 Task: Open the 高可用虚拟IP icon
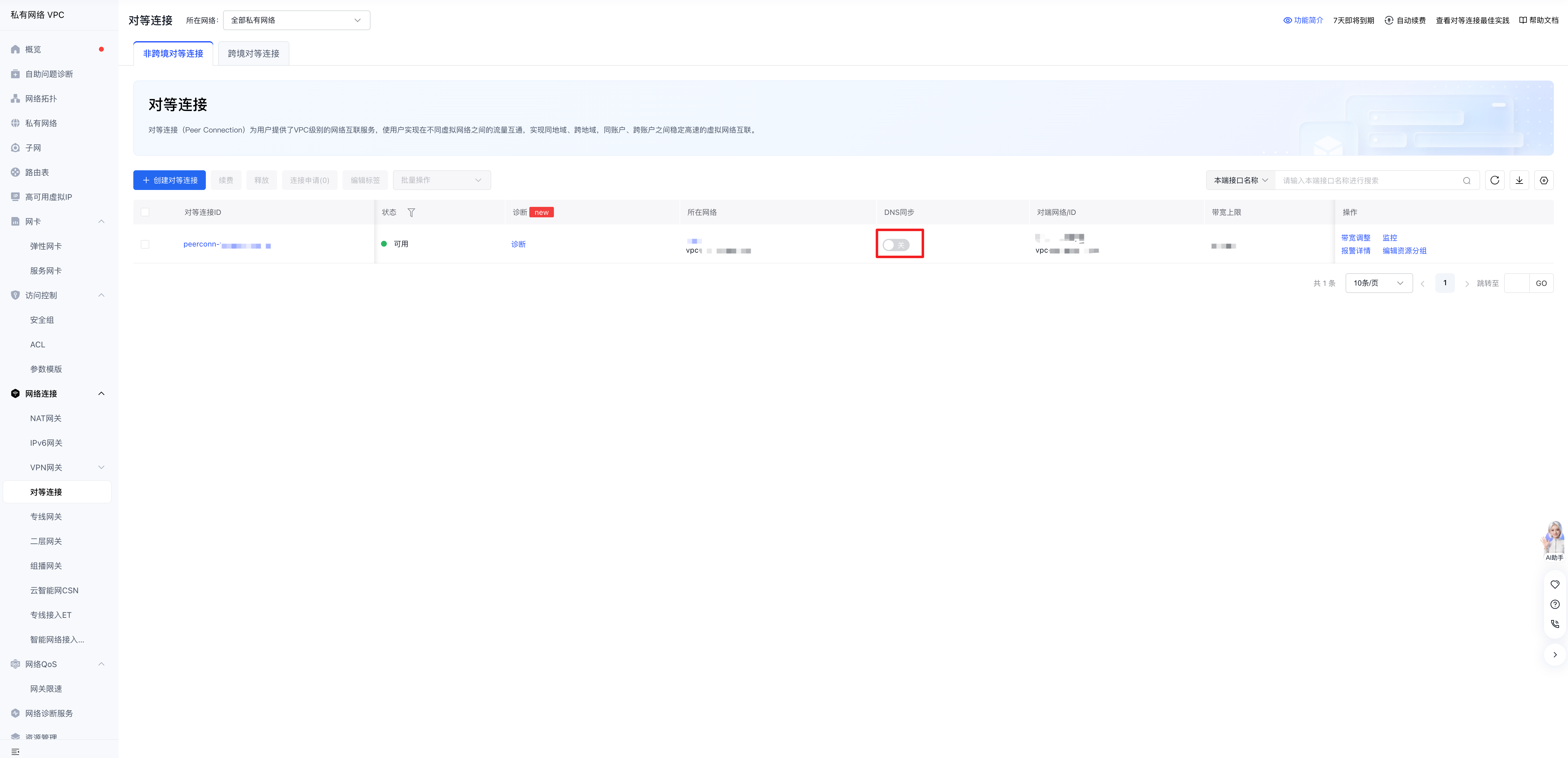click(15, 197)
